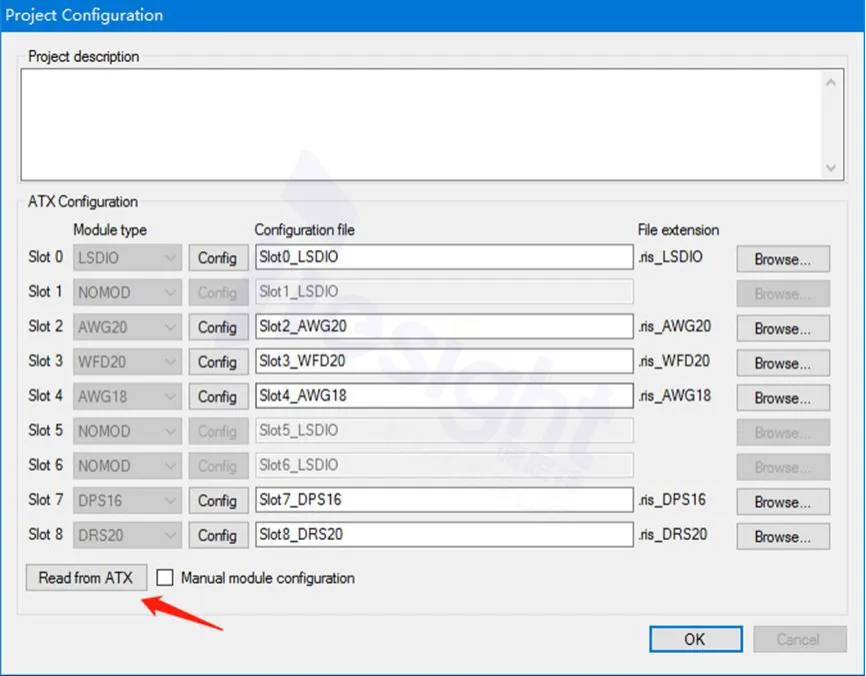Browse file for Slot 8 DRS20
This screenshot has height=676, width=866.
(783, 536)
